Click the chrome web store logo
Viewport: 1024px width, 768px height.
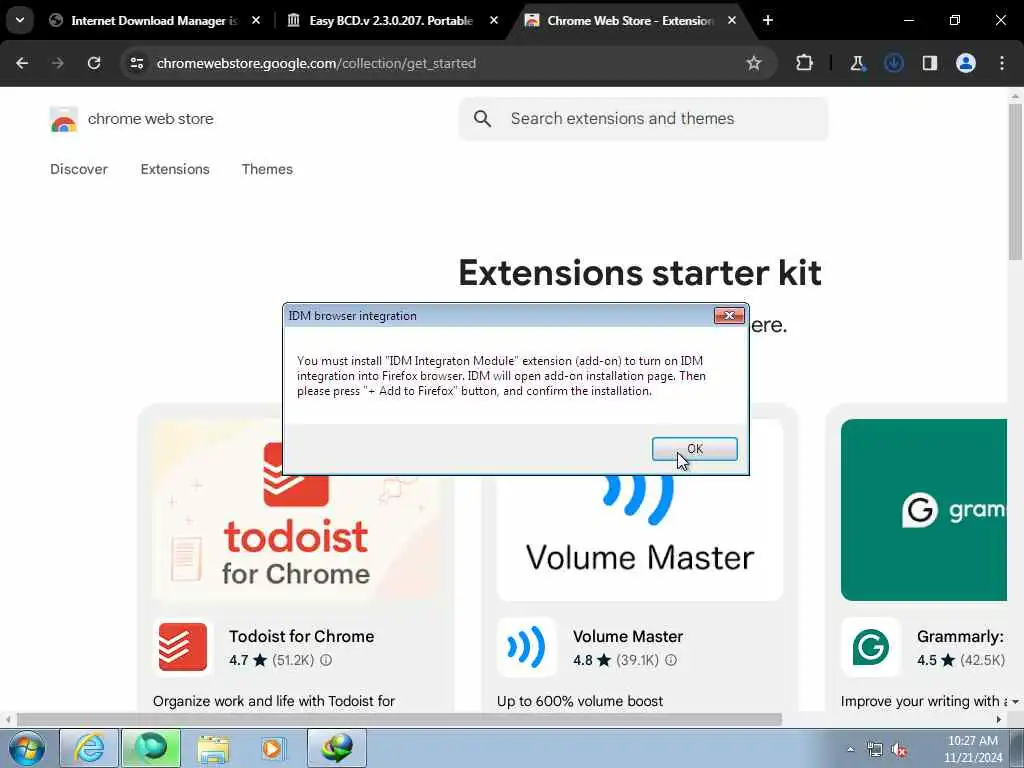pos(64,120)
